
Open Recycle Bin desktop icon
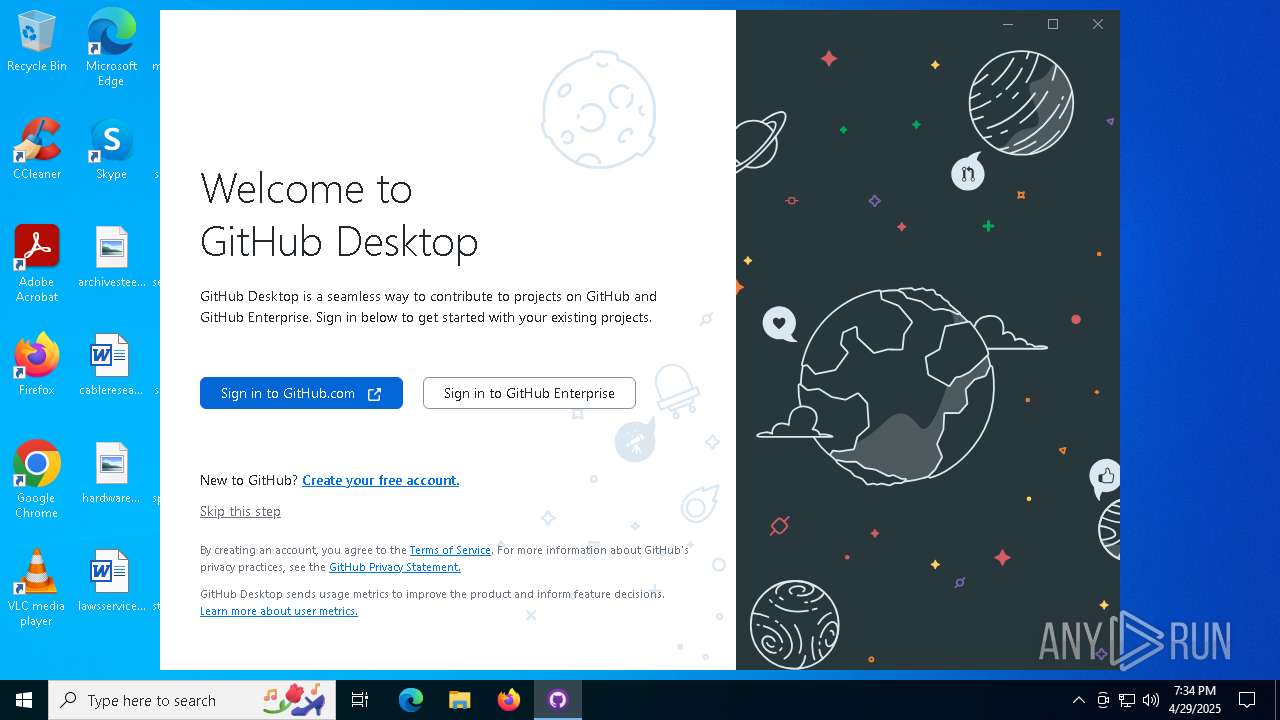pos(37,42)
